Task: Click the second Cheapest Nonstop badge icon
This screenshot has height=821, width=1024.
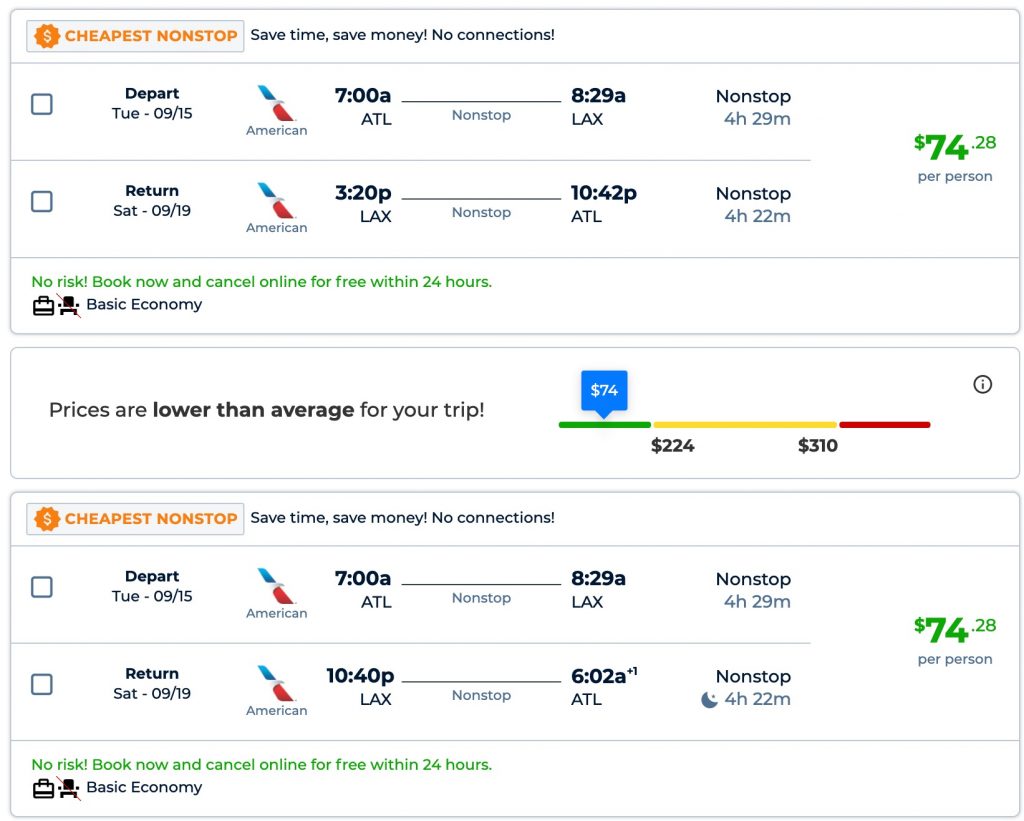Action: click(47, 519)
